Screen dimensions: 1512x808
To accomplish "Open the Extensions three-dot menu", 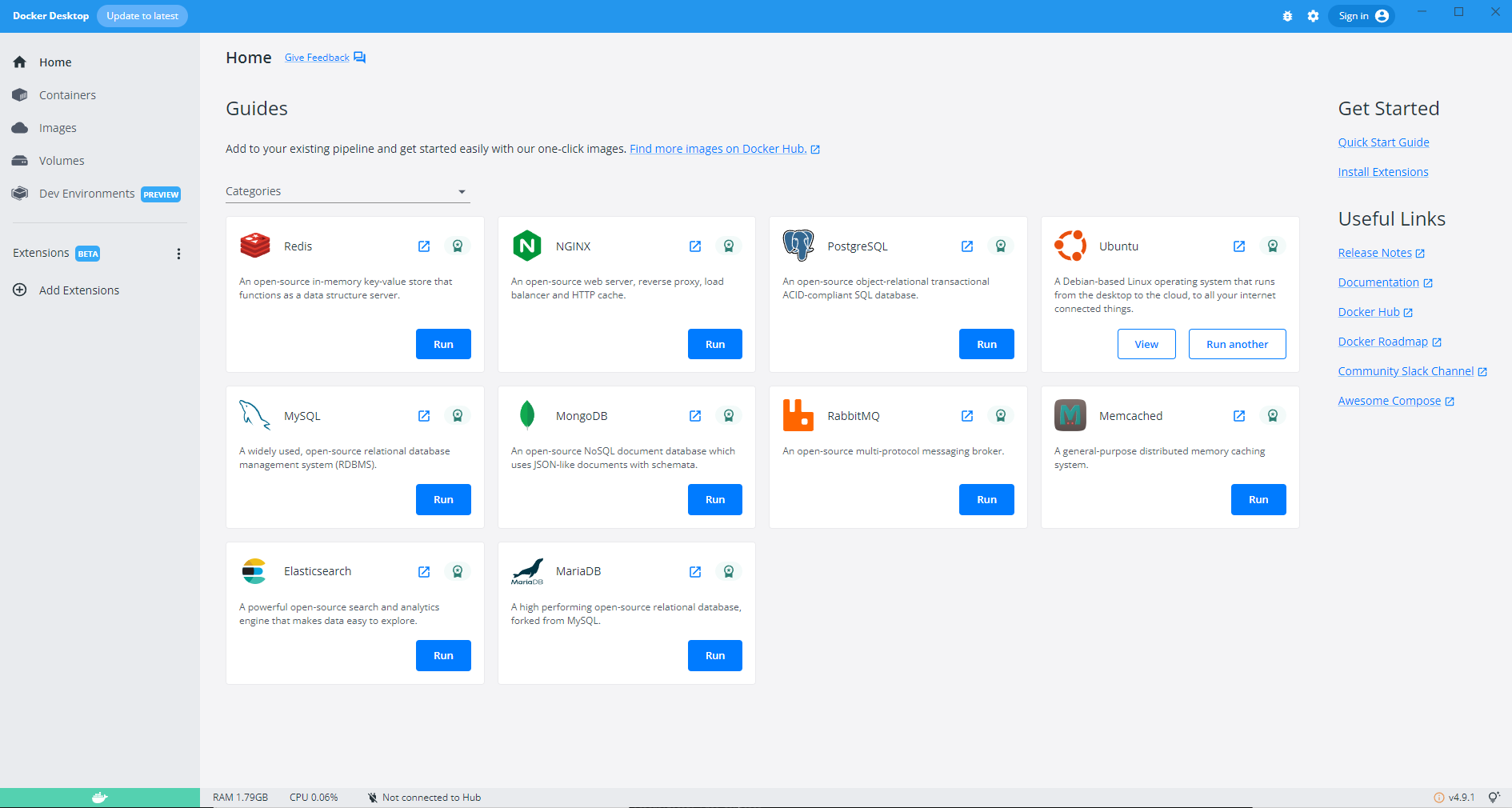I will point(178,254).
